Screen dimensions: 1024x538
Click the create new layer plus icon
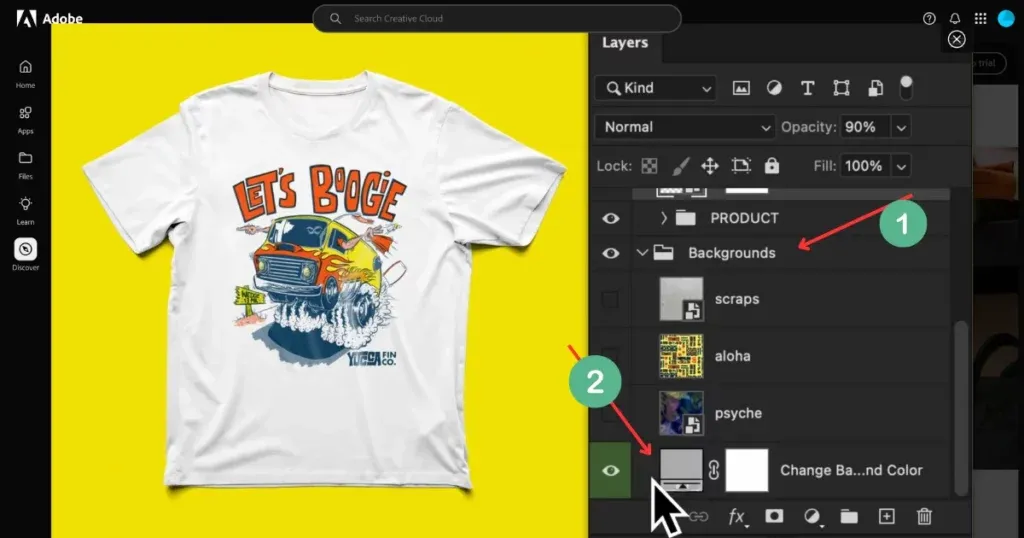[886, 516]
